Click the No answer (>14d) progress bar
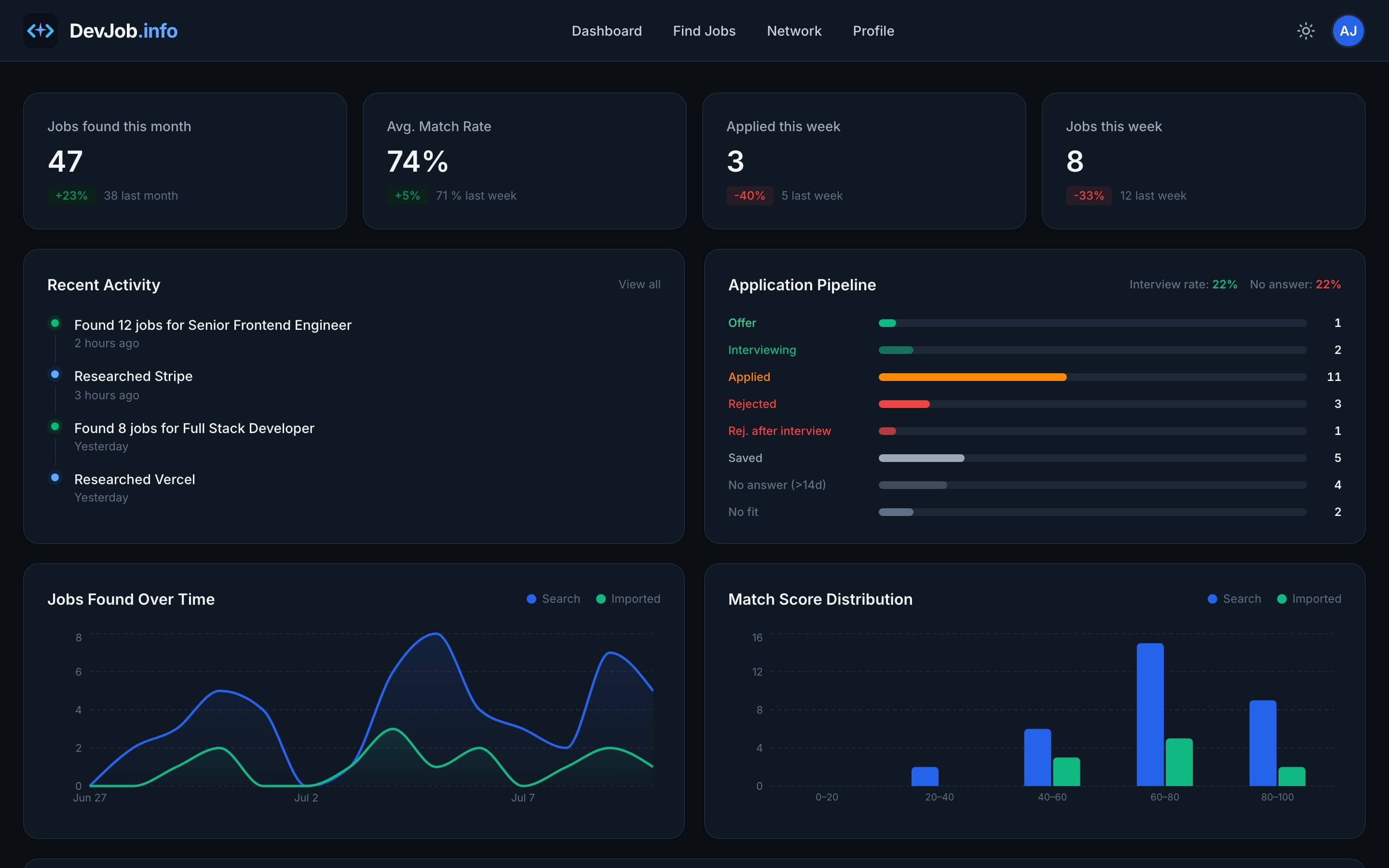 tap(912, 485)
